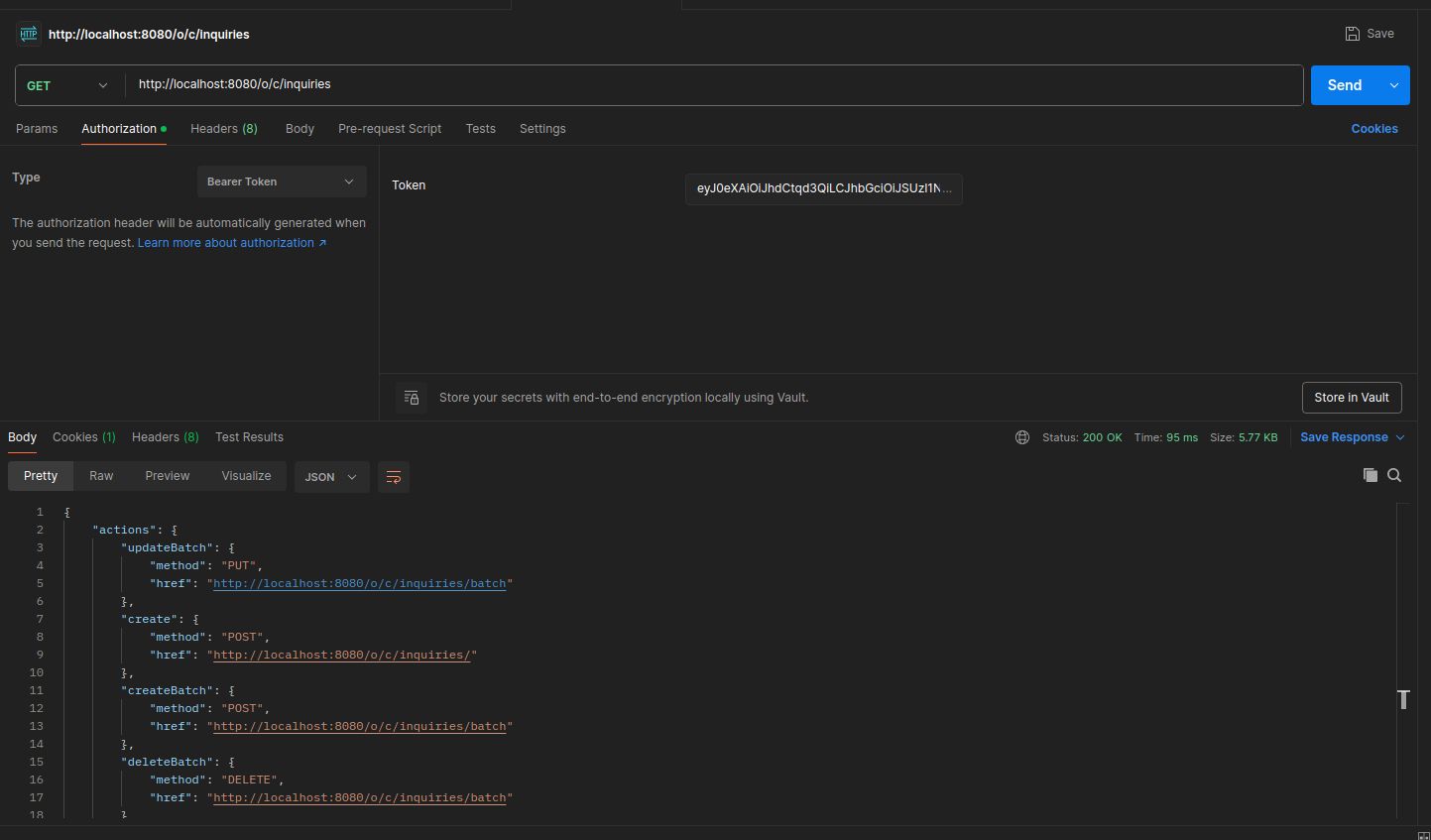Click the "createBatch" key

point(168,690)
